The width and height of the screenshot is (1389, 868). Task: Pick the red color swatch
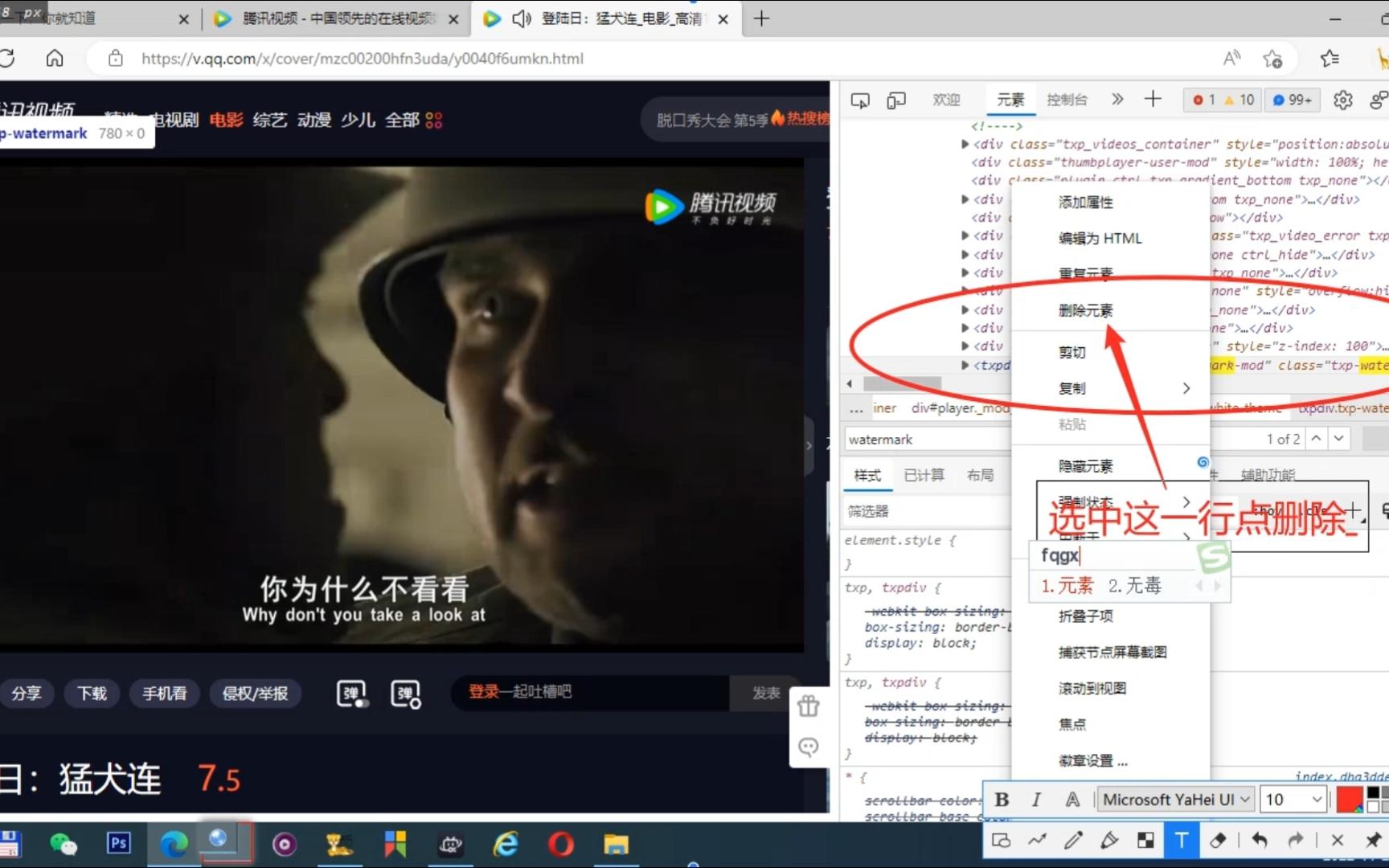point(1349,800)
